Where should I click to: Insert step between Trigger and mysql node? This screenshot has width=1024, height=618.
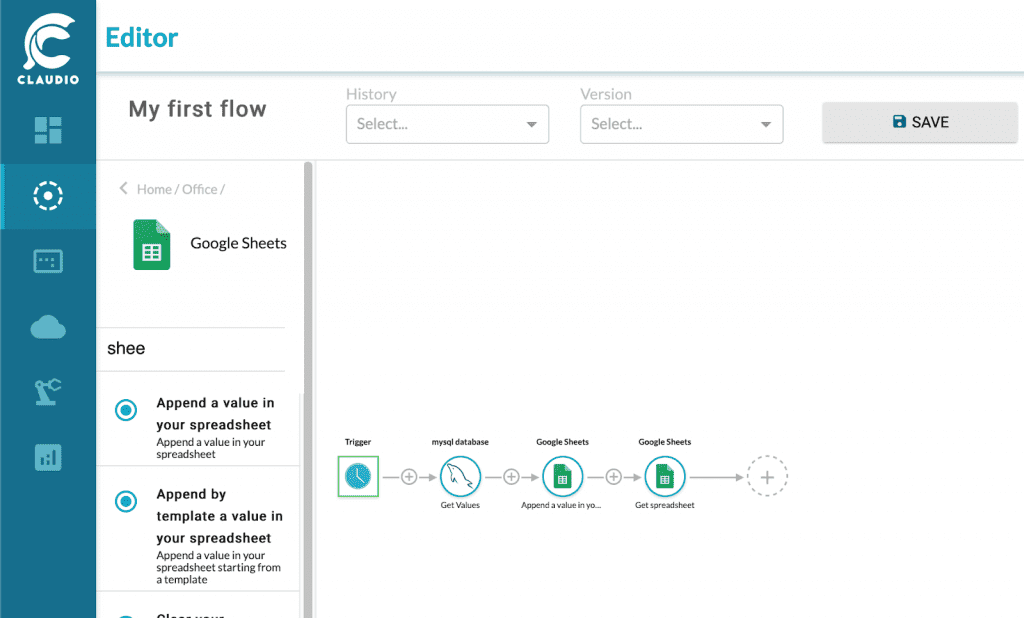409,477
